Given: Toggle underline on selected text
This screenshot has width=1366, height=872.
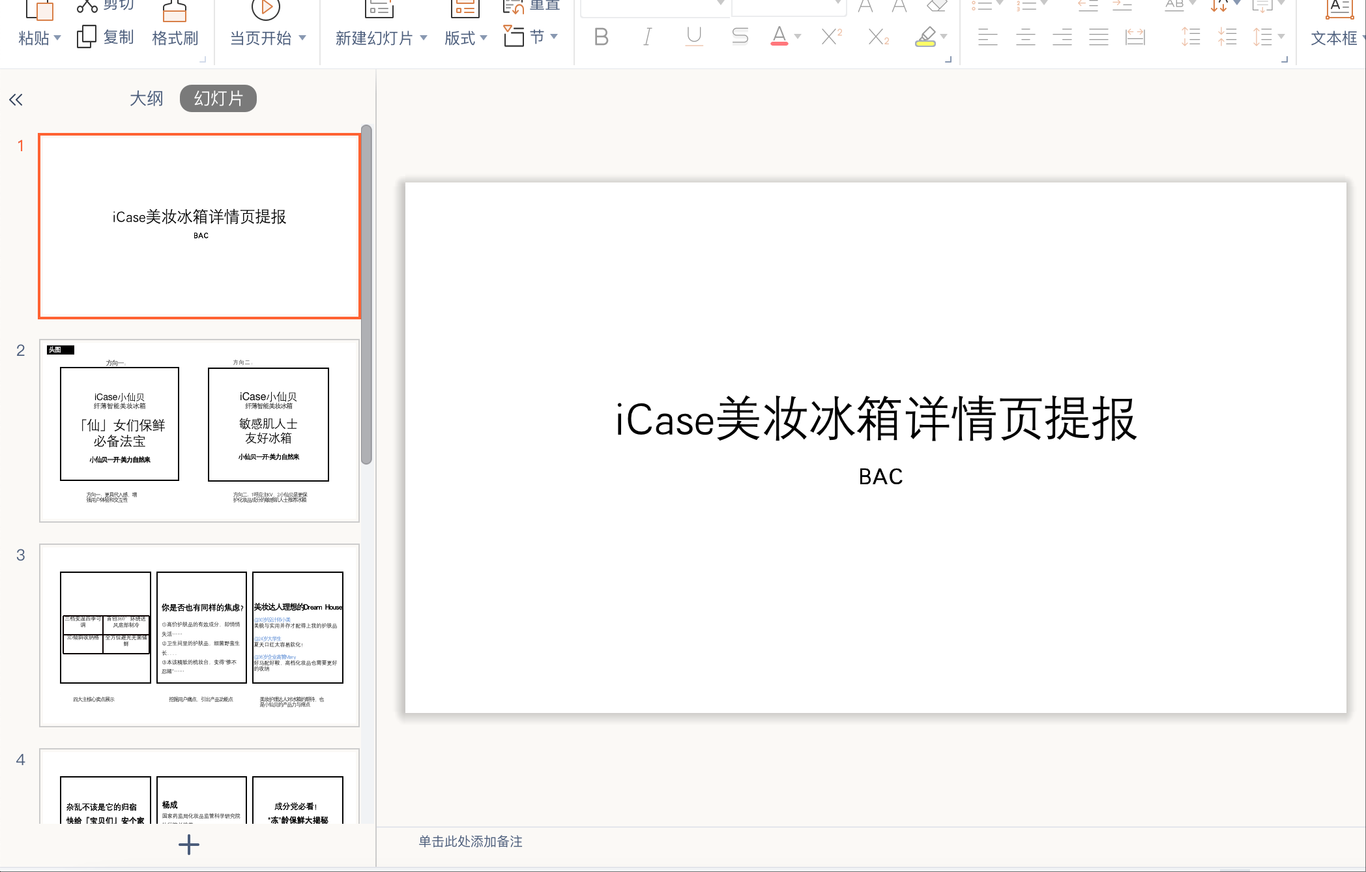Looking at the screenshot, I should coord(693,37).
